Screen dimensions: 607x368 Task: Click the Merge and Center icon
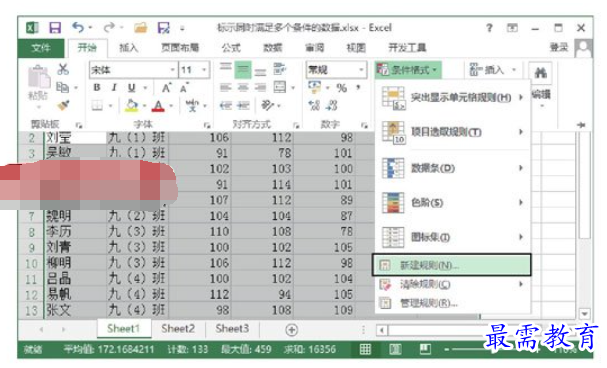click(280, 87)
